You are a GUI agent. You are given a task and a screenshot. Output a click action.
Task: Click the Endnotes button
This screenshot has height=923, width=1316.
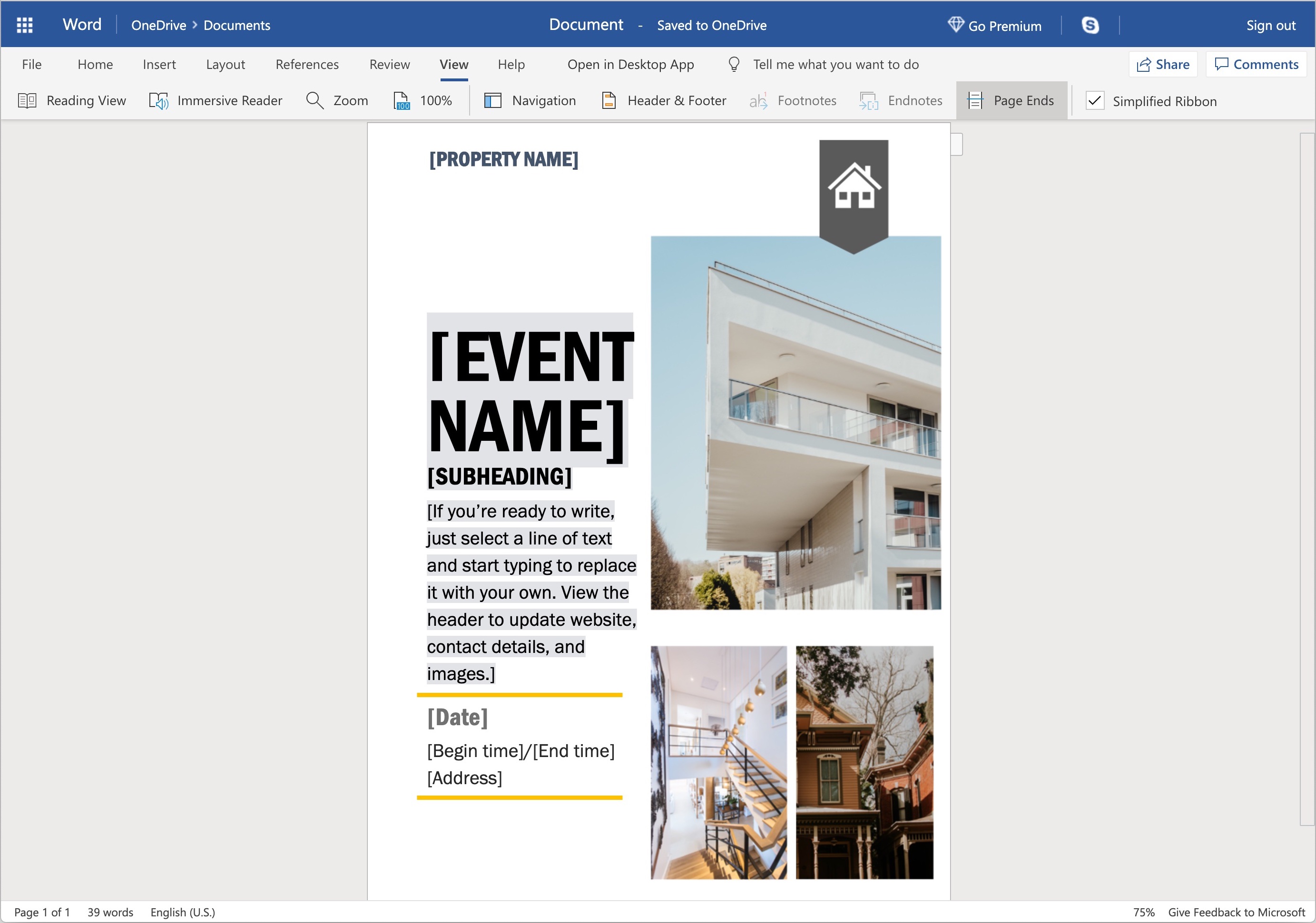coord(901,101)
